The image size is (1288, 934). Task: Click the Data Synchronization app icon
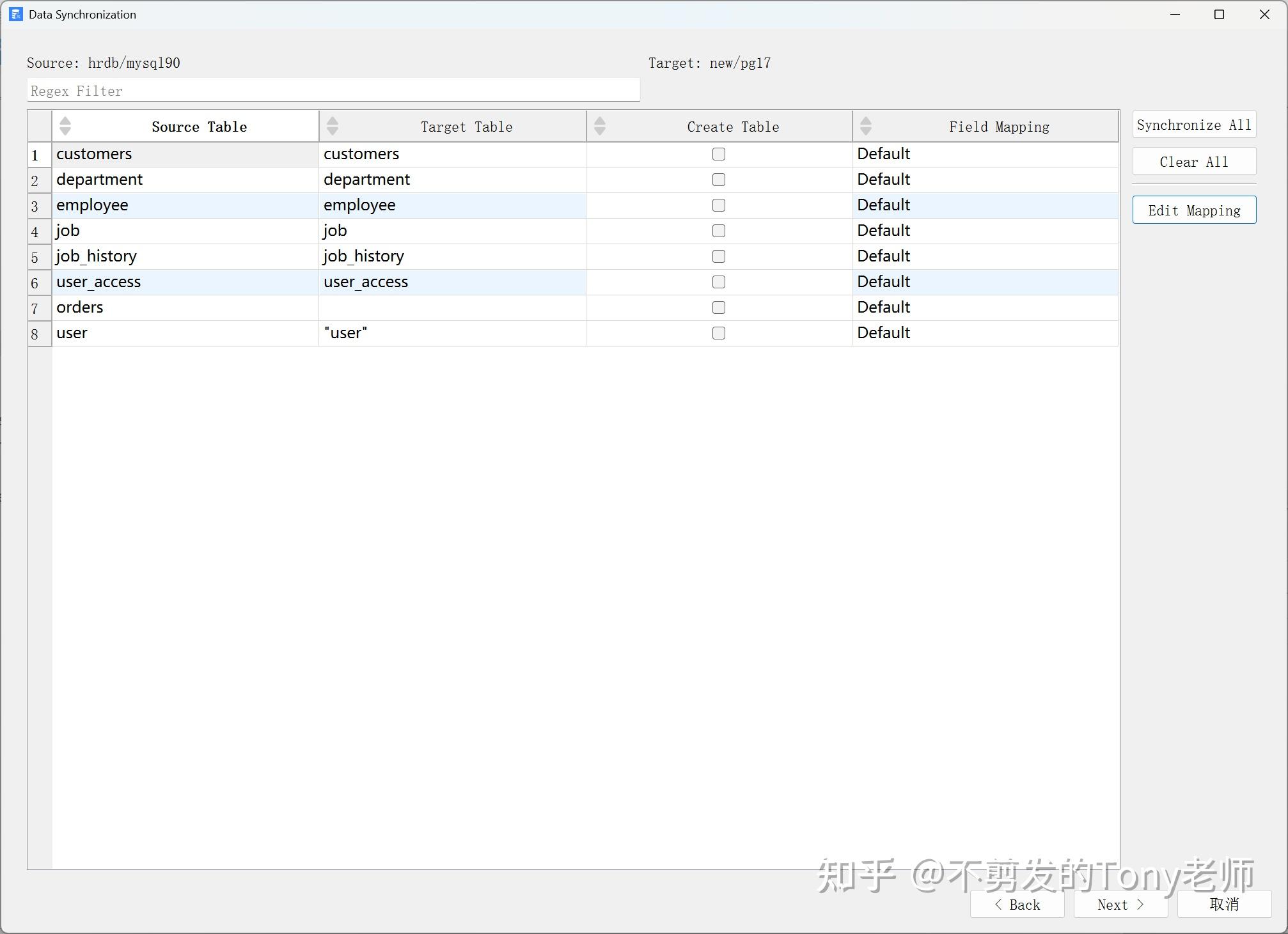15,14
